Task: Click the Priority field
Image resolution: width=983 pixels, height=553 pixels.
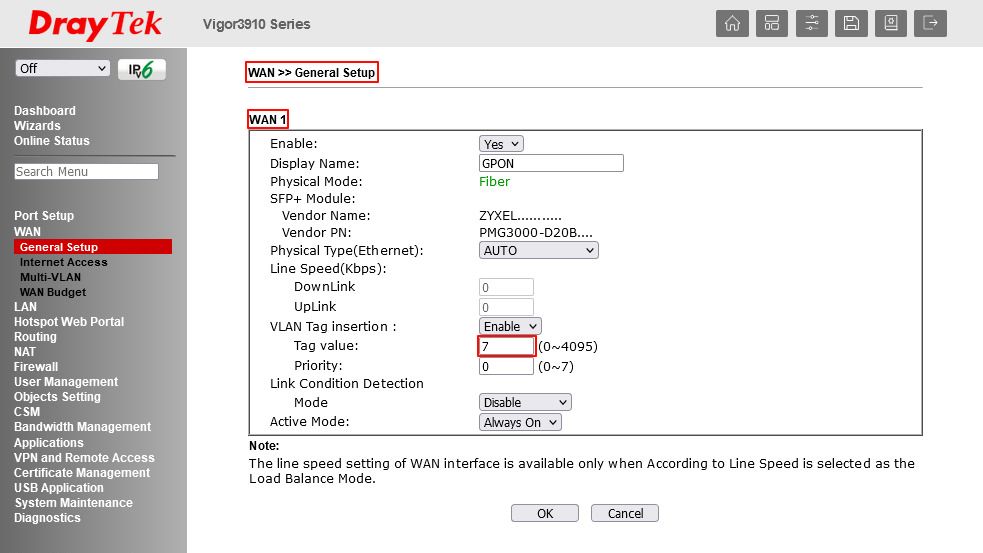Action: coord(506,367)
